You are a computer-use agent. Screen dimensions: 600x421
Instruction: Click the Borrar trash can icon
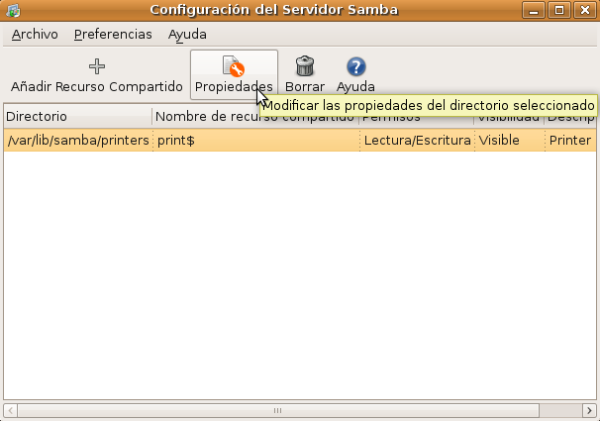click(x=305, y=67)
